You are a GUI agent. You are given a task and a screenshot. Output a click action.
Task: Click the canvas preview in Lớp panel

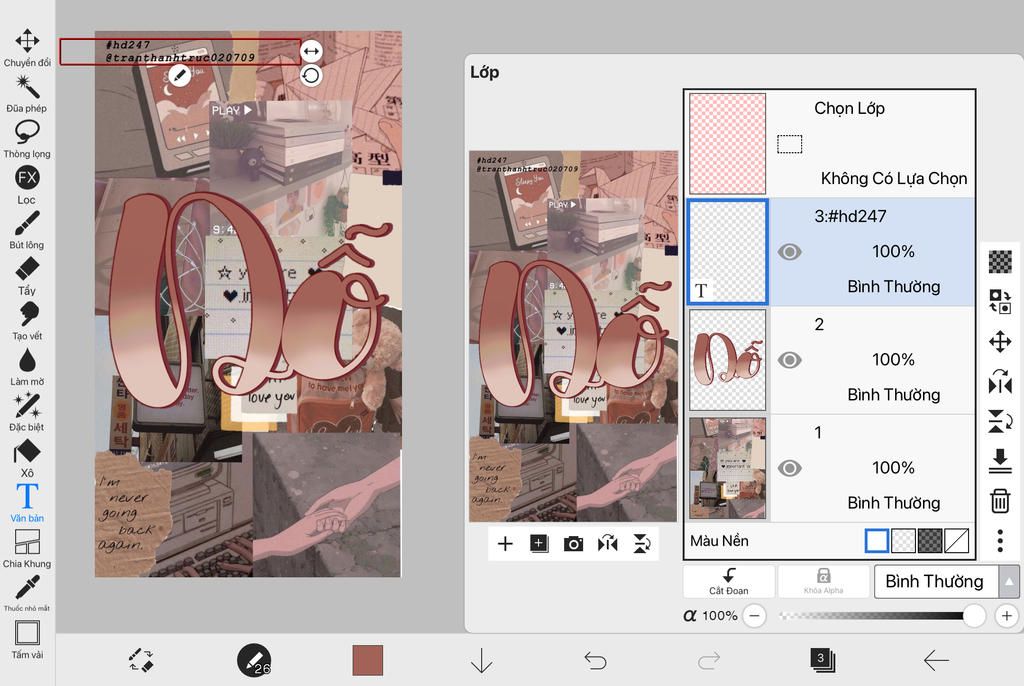click(573, 336)
